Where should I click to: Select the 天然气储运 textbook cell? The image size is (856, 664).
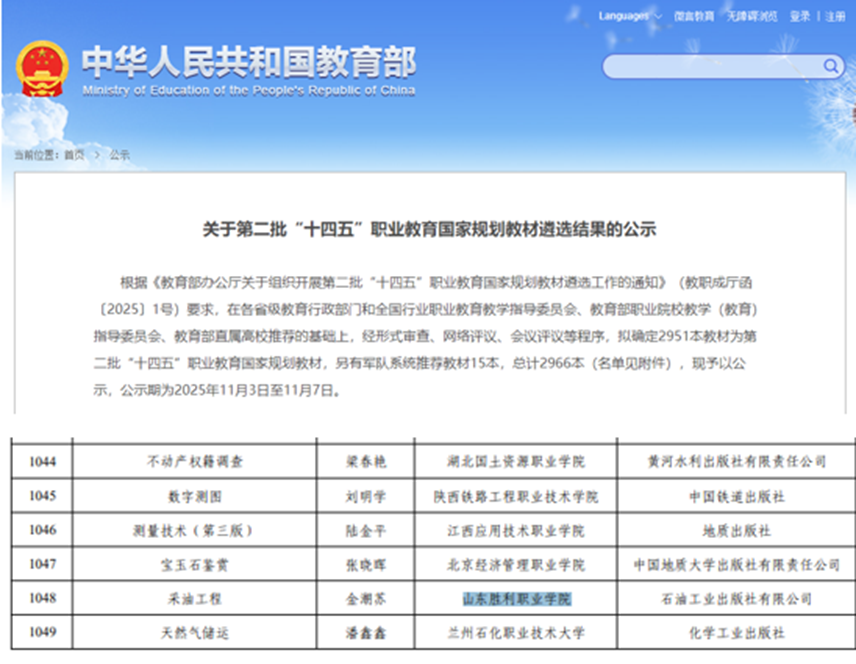195,632
